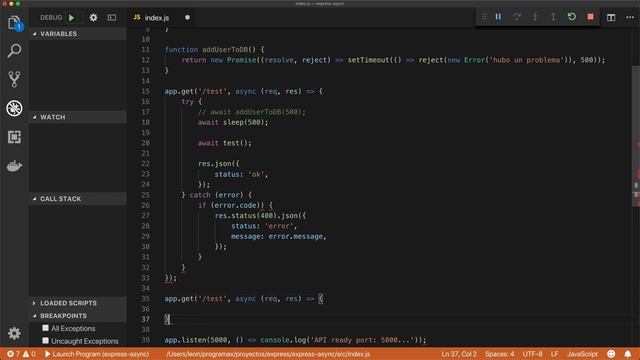Open the feedback smiley icon
Screen dimensions: 640x360
click(x=611, y=354)
